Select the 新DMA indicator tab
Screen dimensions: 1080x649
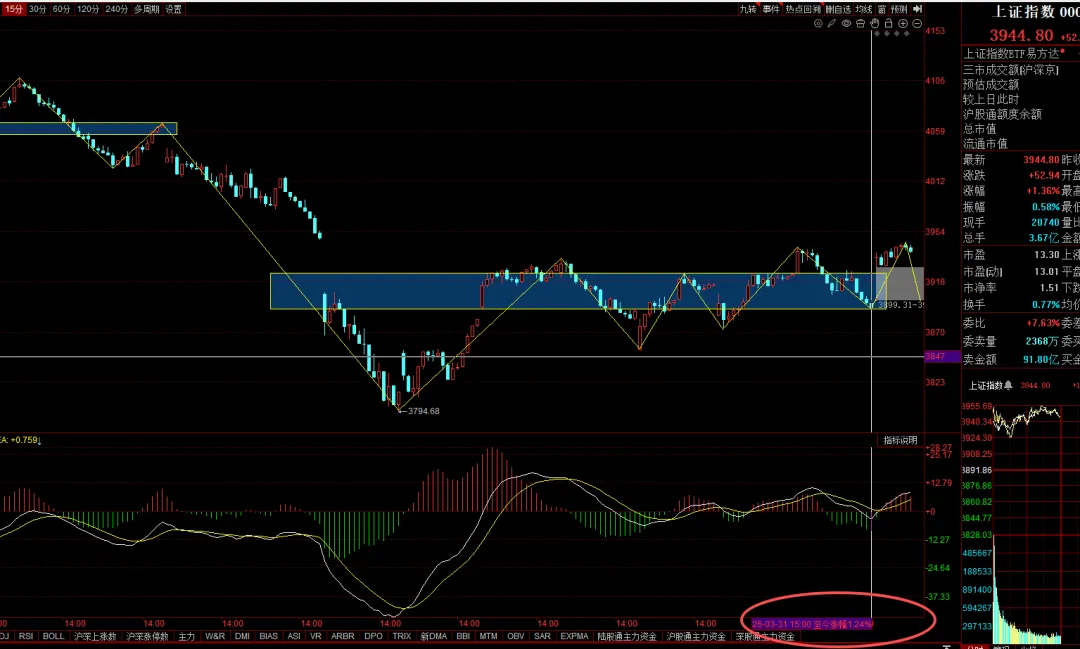(434, 636)
